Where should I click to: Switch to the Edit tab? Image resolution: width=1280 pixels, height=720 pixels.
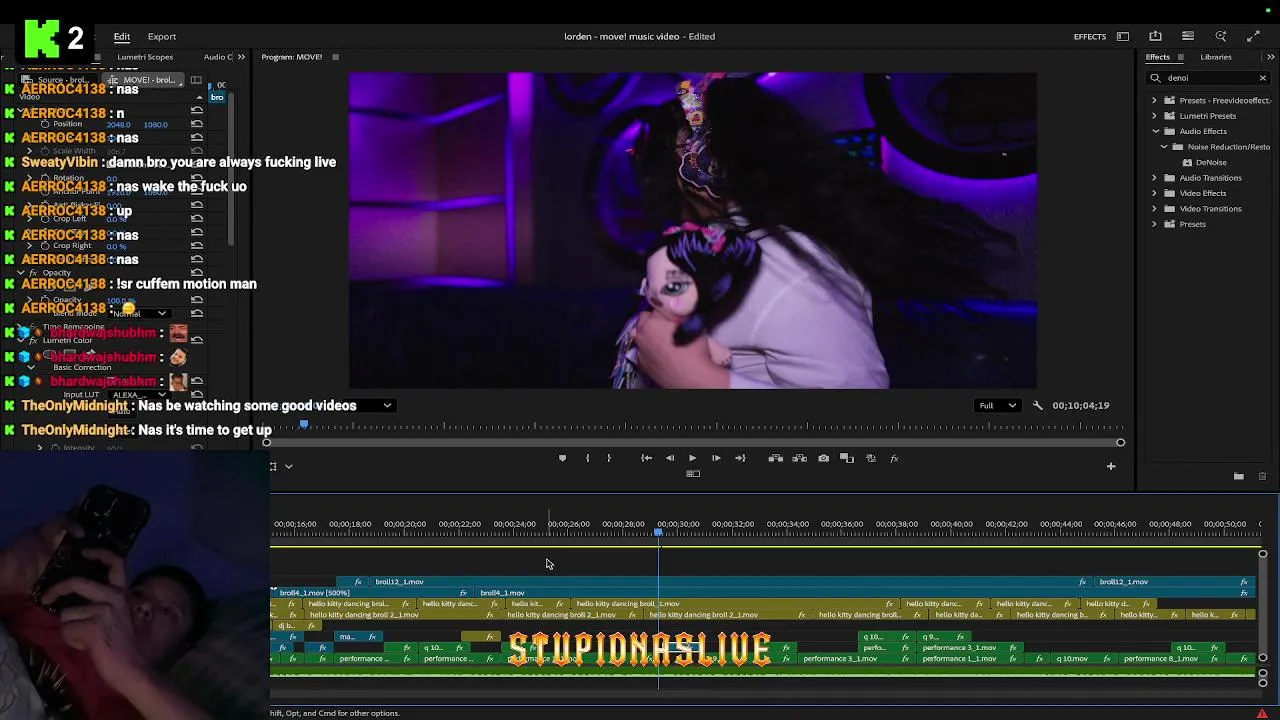pyautogui.click(x=122, y=36)
